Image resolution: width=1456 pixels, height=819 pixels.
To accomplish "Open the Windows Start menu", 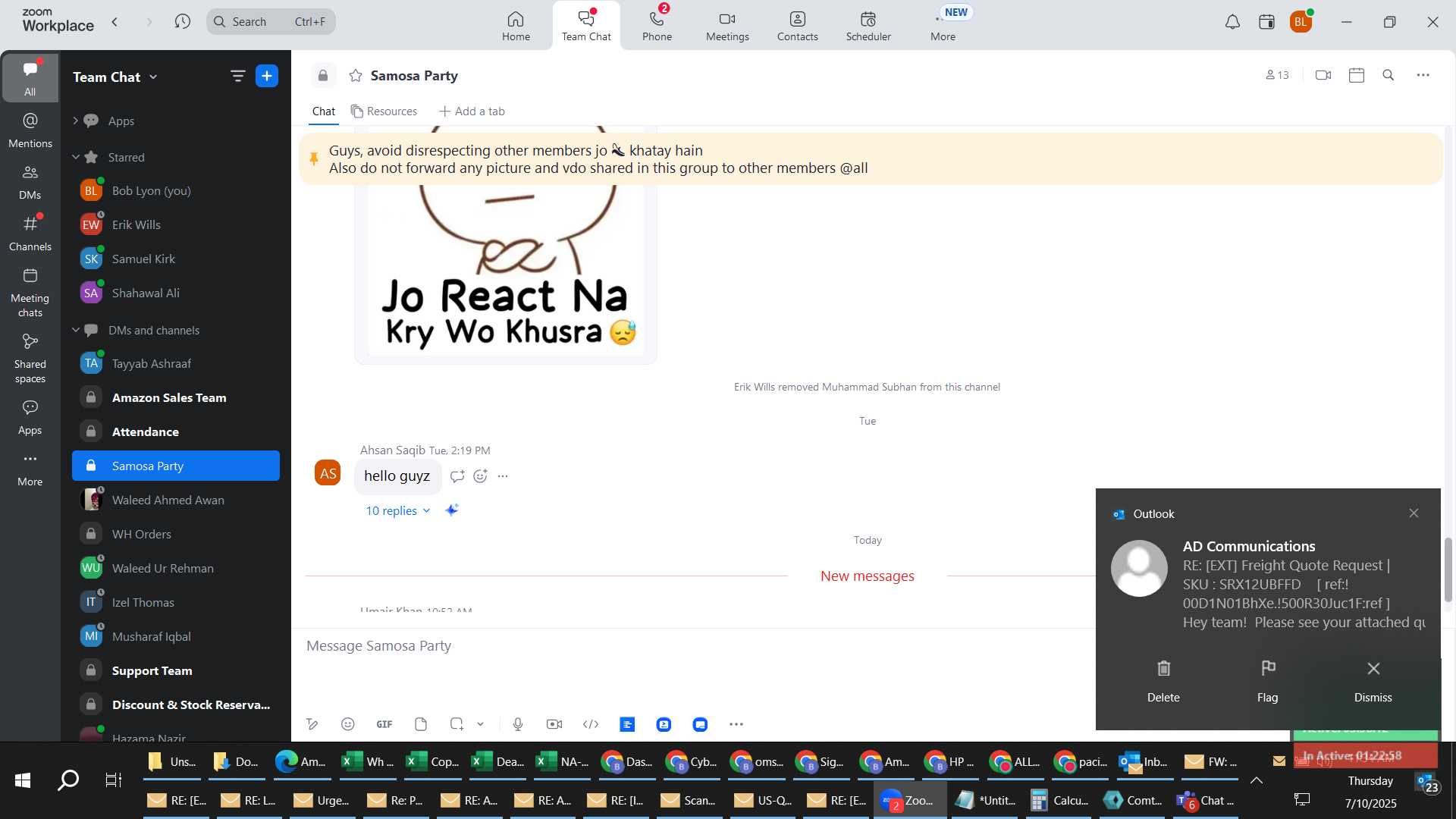I will tap(23, 780).
